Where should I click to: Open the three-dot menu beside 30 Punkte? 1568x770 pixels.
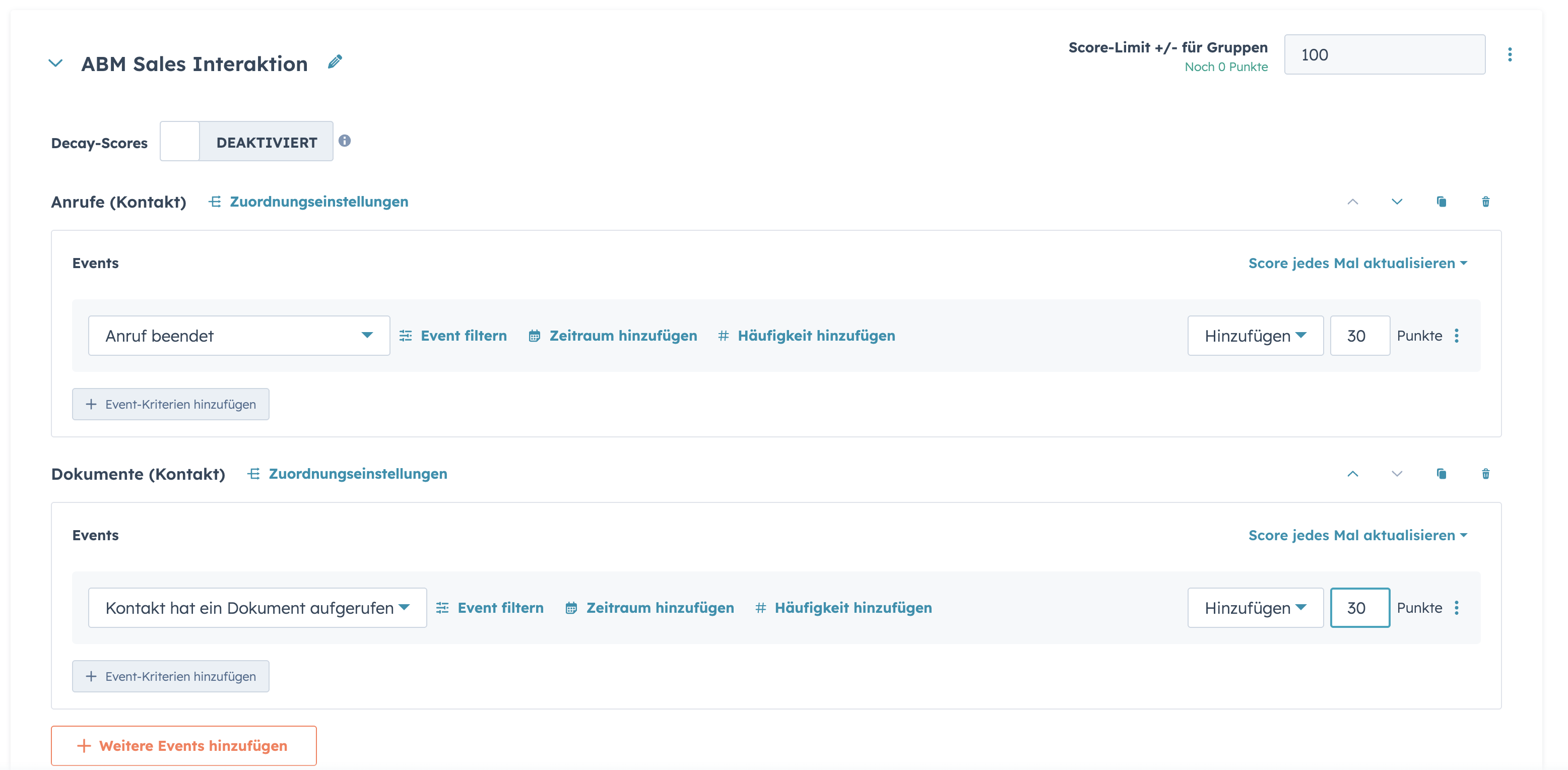click(1457, 336)
